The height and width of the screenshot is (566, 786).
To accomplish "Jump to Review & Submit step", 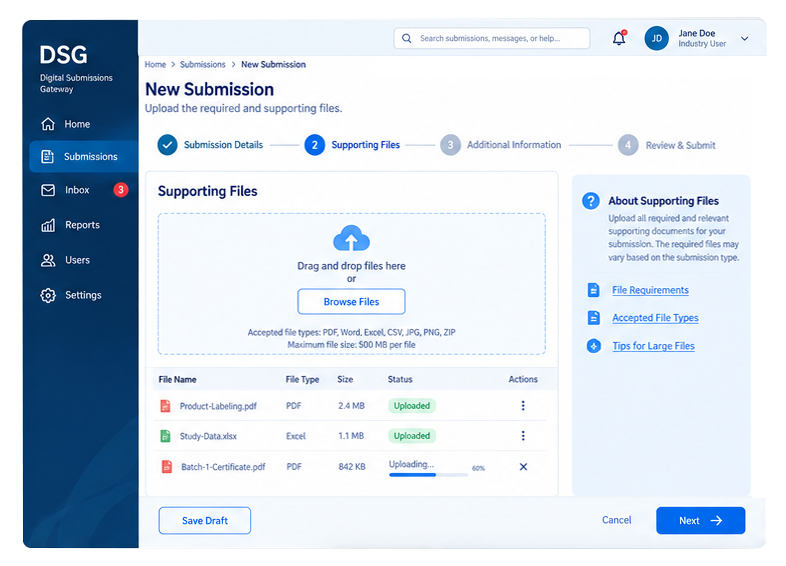I will [x=680, y=145].
